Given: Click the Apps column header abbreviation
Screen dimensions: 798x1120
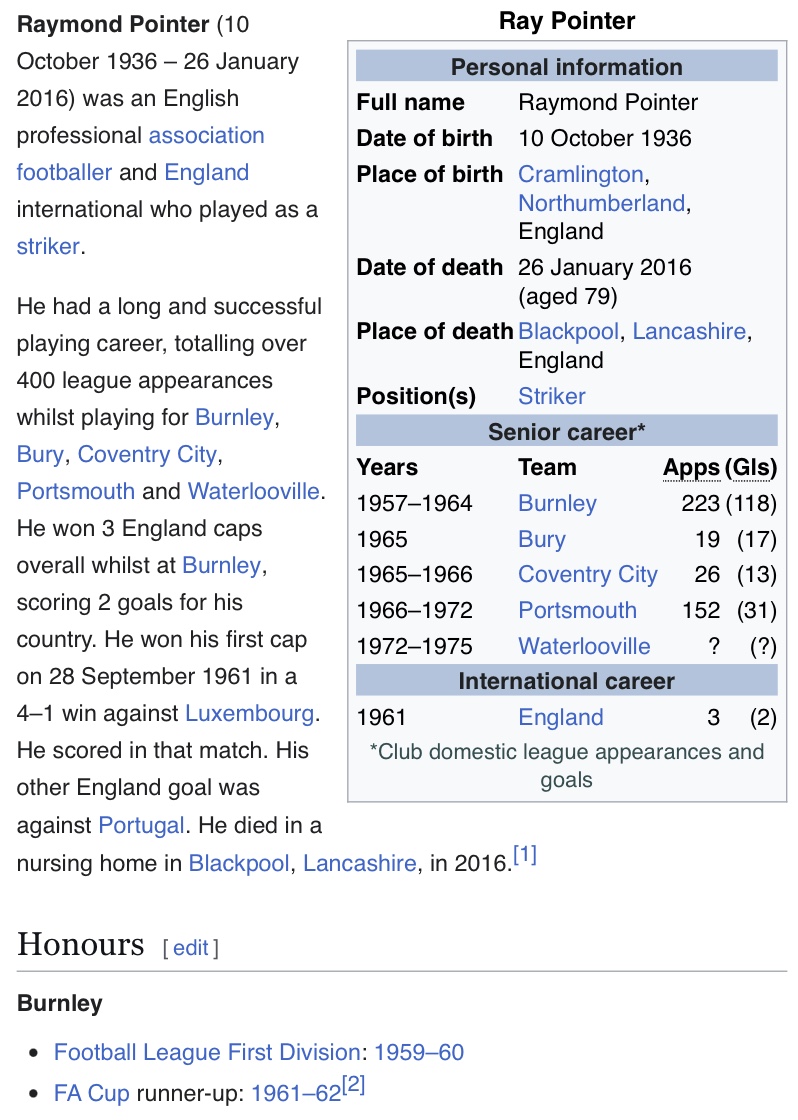Looking at the screenshot, I should [691, 467].
